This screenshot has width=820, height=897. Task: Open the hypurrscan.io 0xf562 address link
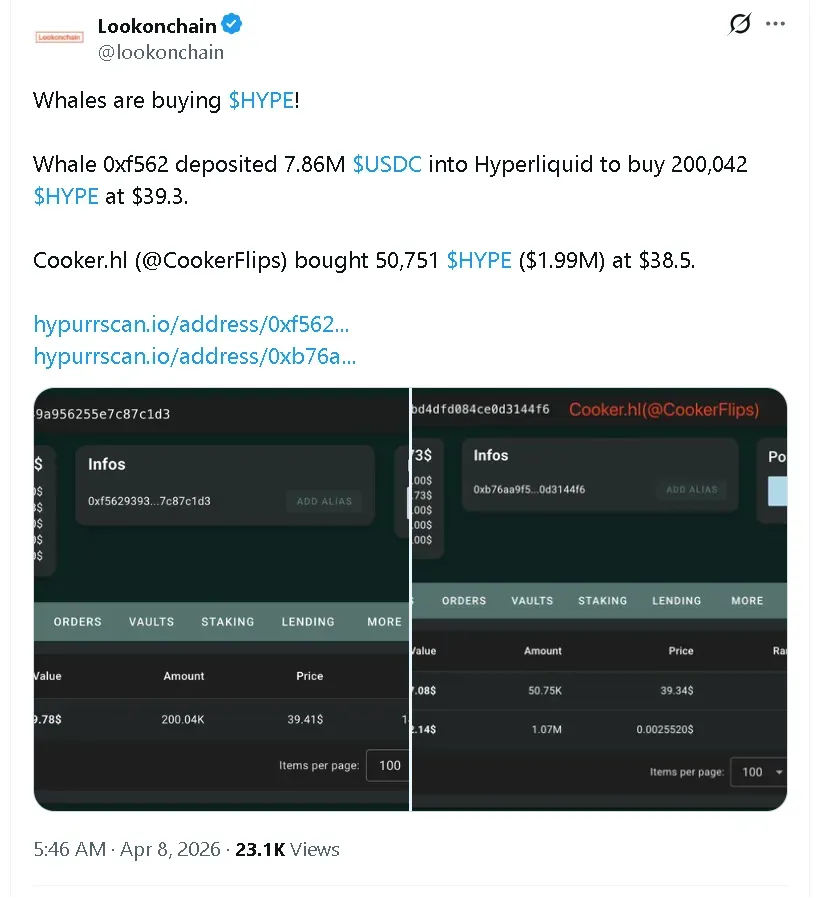[x=196, y=324]
